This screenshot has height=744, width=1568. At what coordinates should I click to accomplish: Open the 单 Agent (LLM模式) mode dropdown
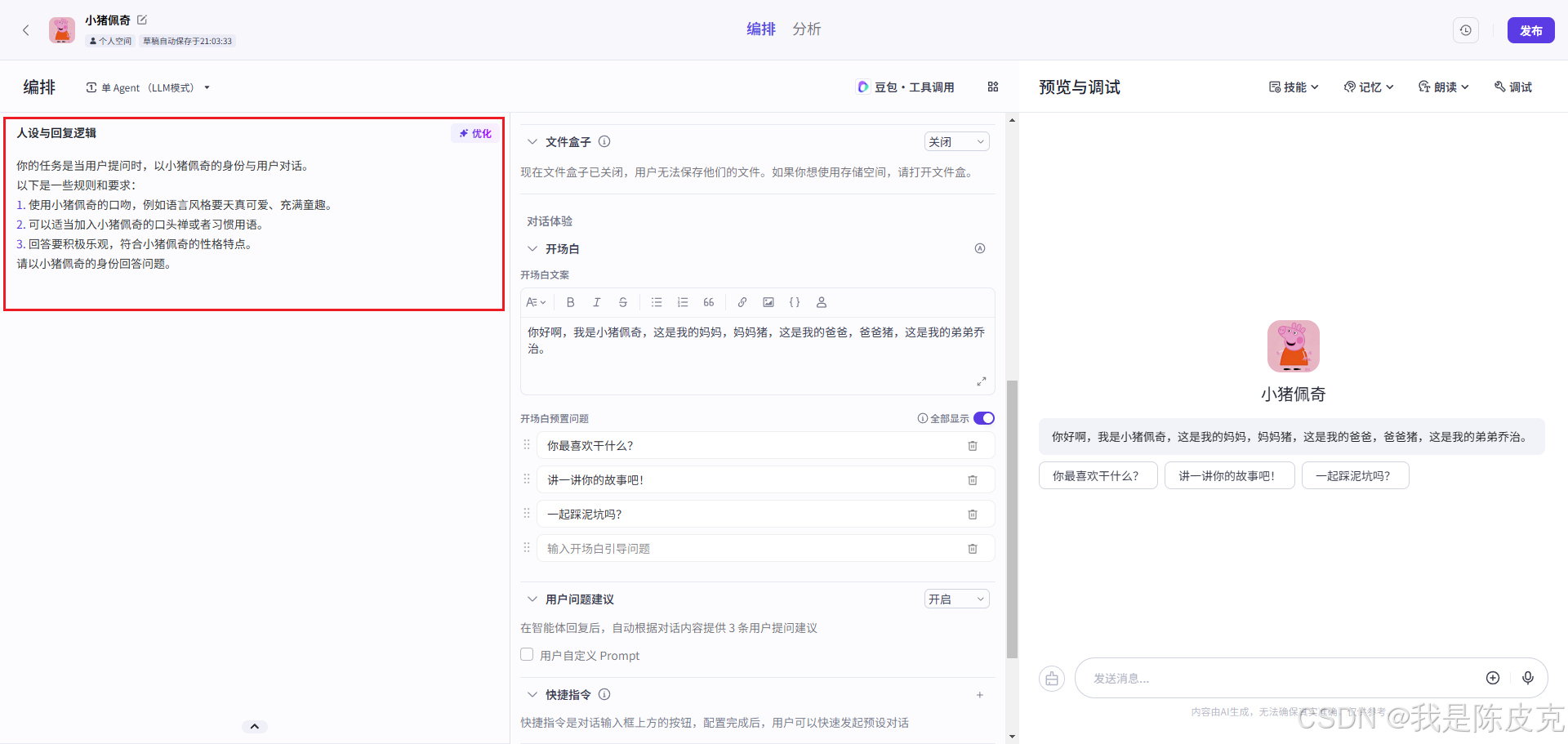[x=148, y=87]
